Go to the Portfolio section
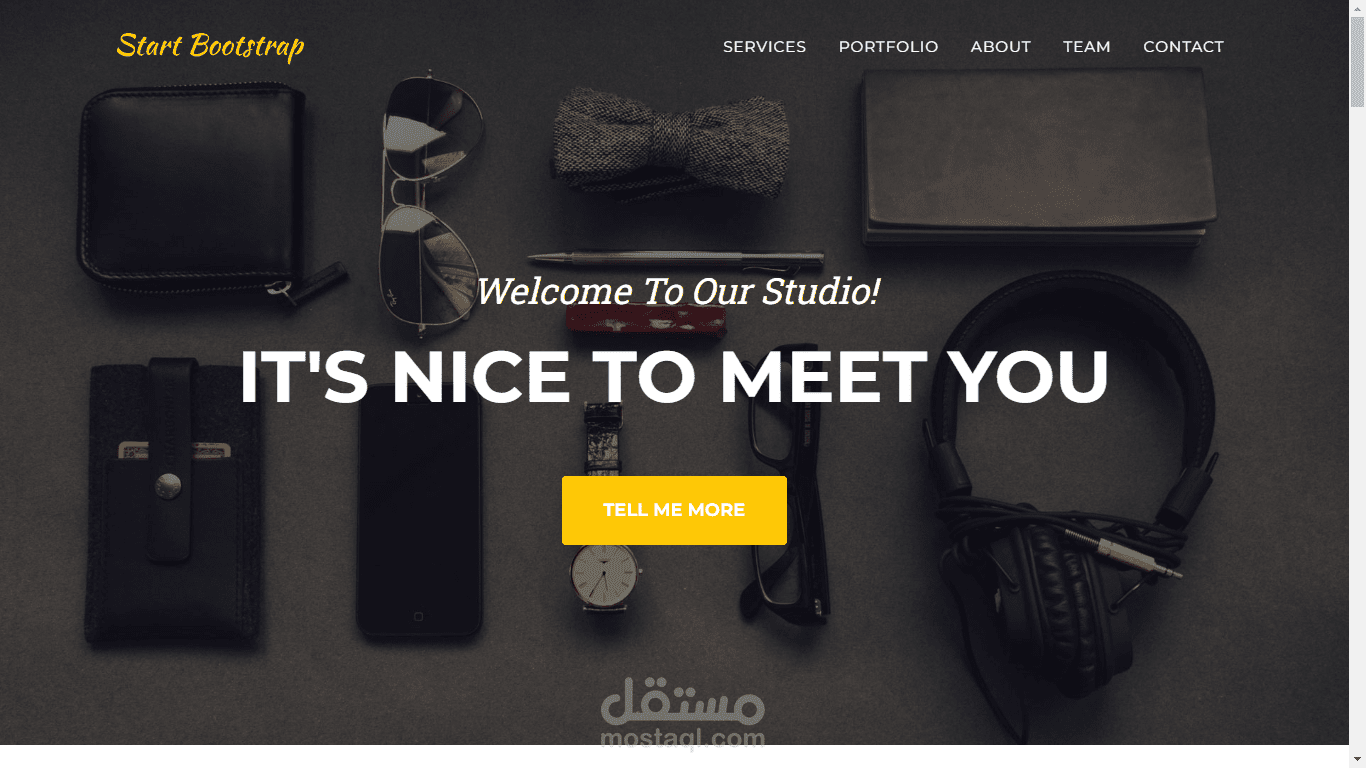The height and width of the screenshot is (768, 1366). pos(888,47)
